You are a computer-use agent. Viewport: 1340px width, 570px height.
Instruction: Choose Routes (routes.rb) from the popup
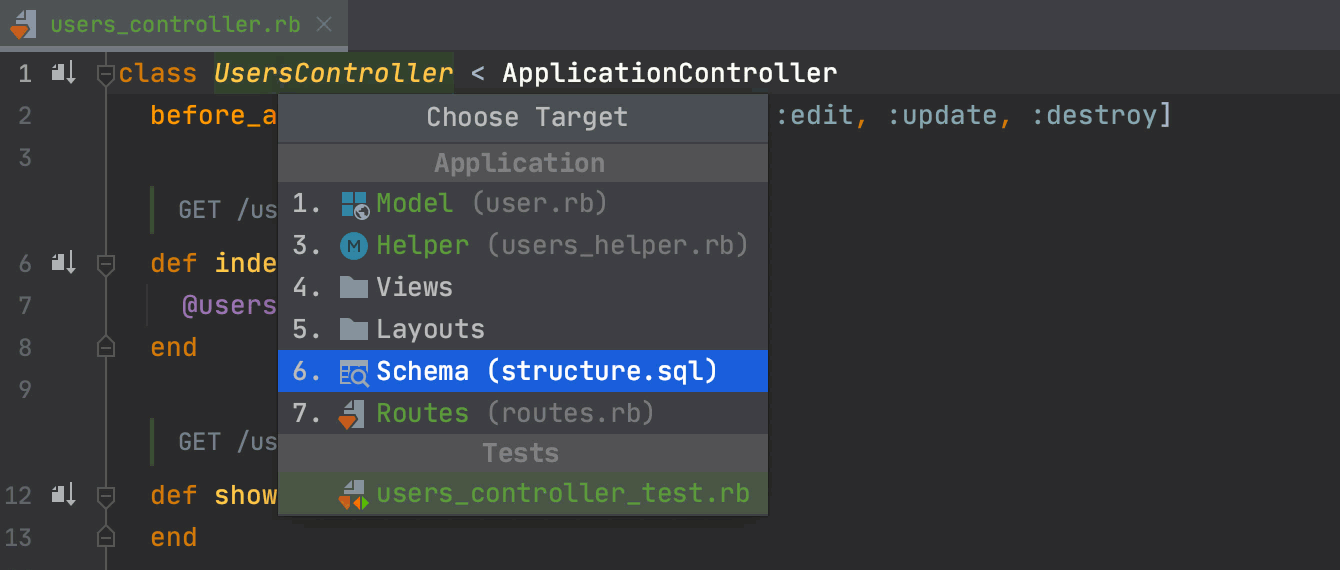click(523, 414)
